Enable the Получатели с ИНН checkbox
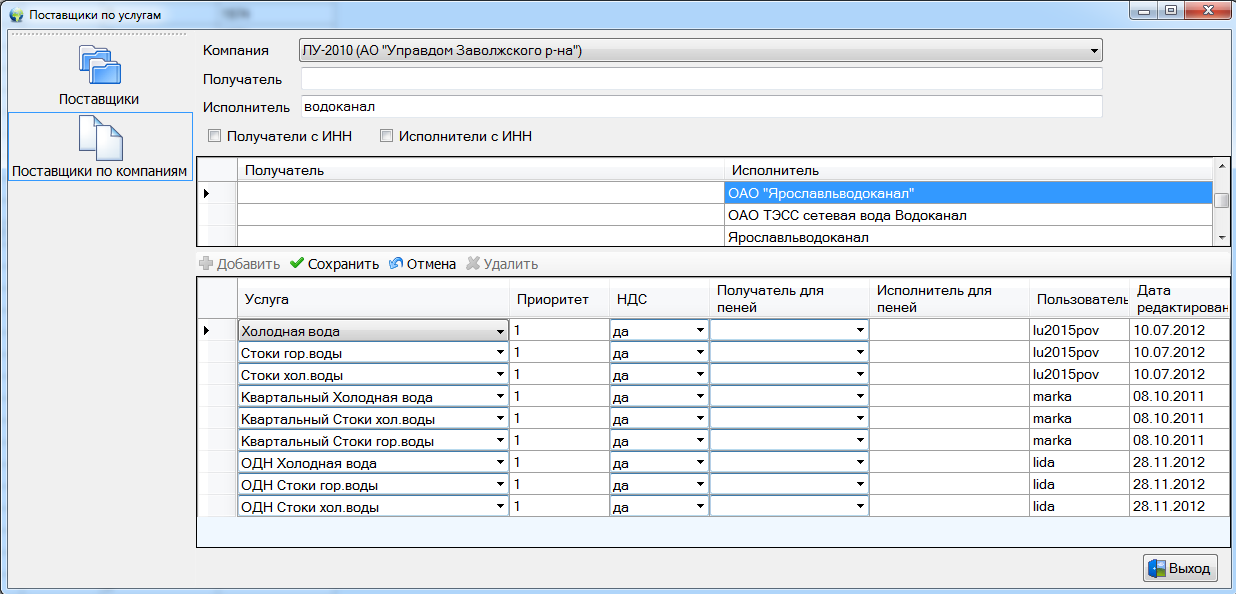 214,136
